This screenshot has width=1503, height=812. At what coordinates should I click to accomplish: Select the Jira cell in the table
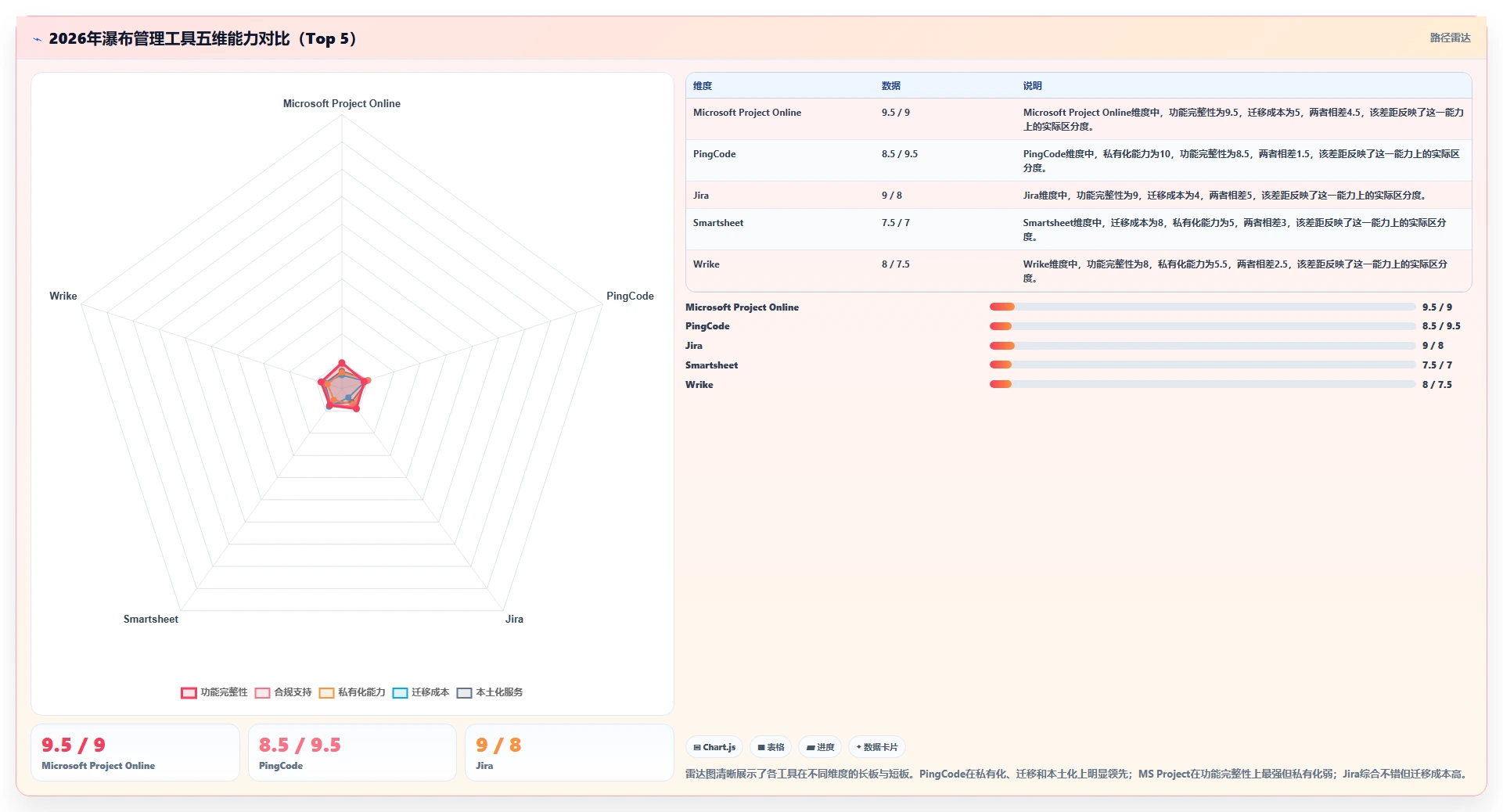click(x=701, y=196)
